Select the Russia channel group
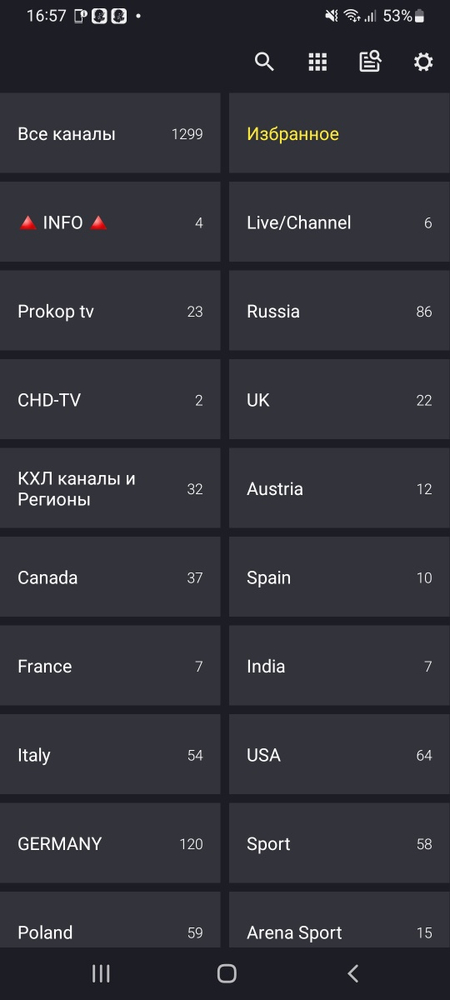This screenshot has width=450, height=1000. click(339, 311)
